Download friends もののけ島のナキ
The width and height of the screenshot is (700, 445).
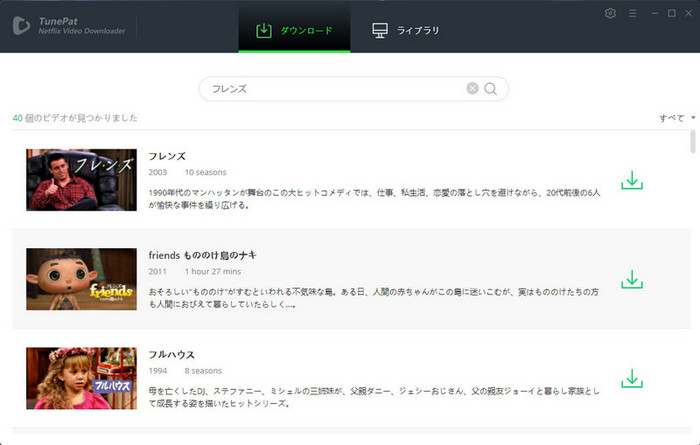coord(632,279)
